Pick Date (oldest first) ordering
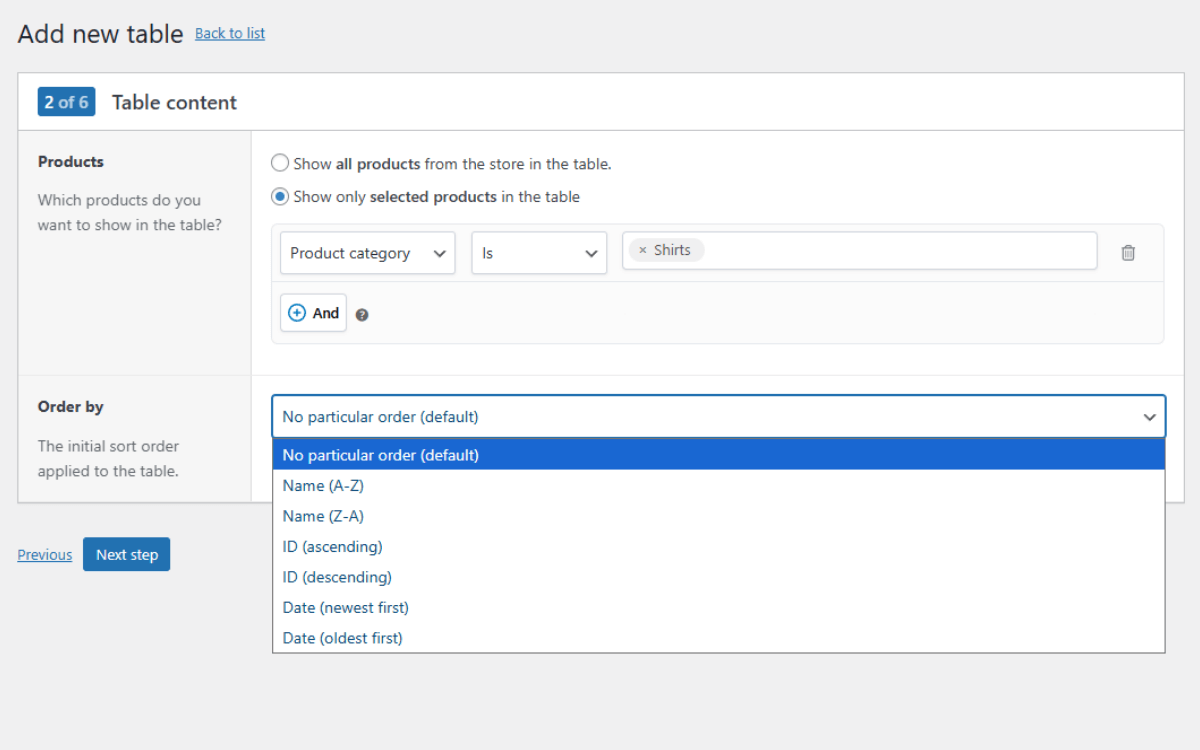Image resolution: width=1200 pixels, height=750 pixels. pyautogui.click(x=342, y=637)
